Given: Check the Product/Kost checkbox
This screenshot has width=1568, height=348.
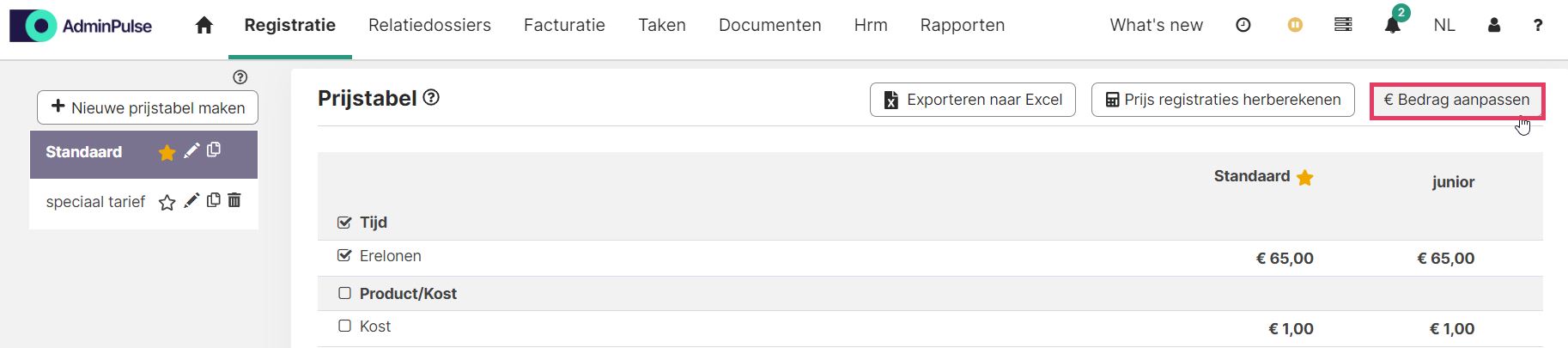Looking at the screenshot, I should (x=344, y=293).
